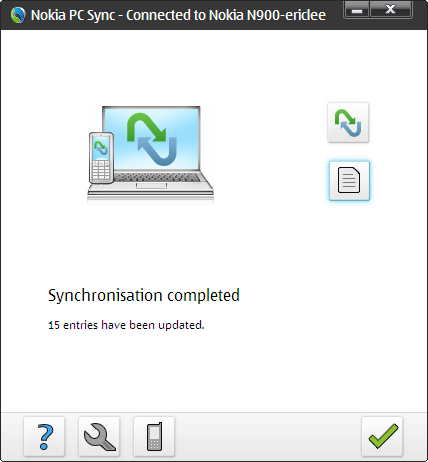428x462 pixels.
Task: Open settings using the wrench button
Action: tap(99, 437)
